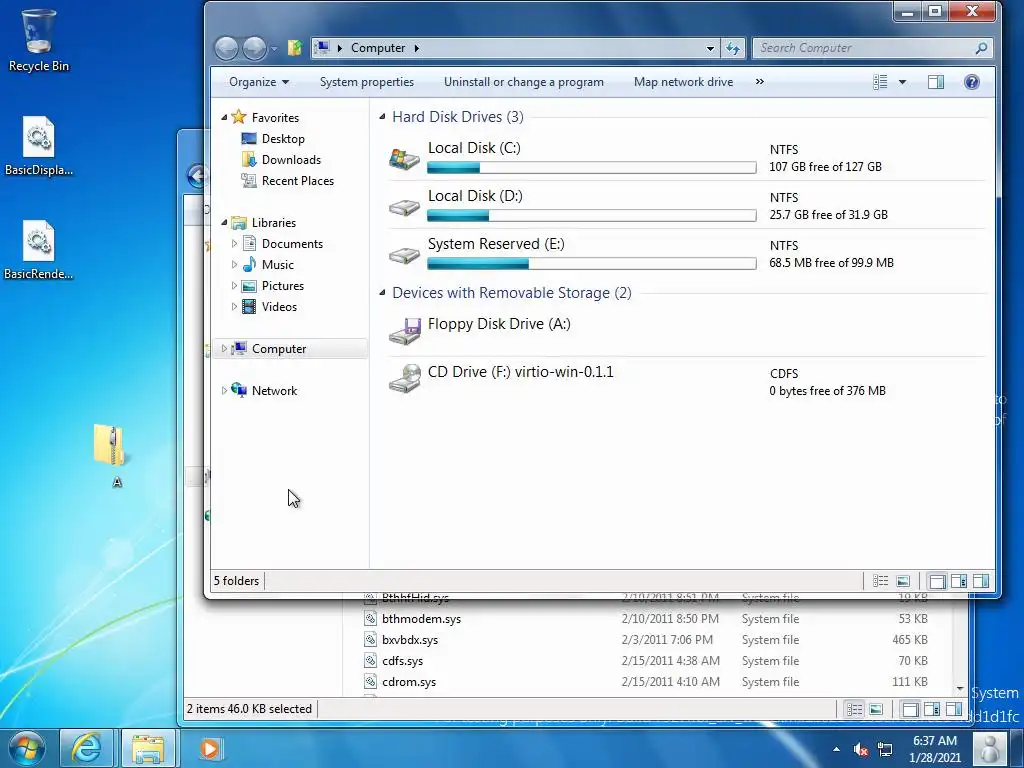Select the zipped folder named A

click(x=111, y=455)
